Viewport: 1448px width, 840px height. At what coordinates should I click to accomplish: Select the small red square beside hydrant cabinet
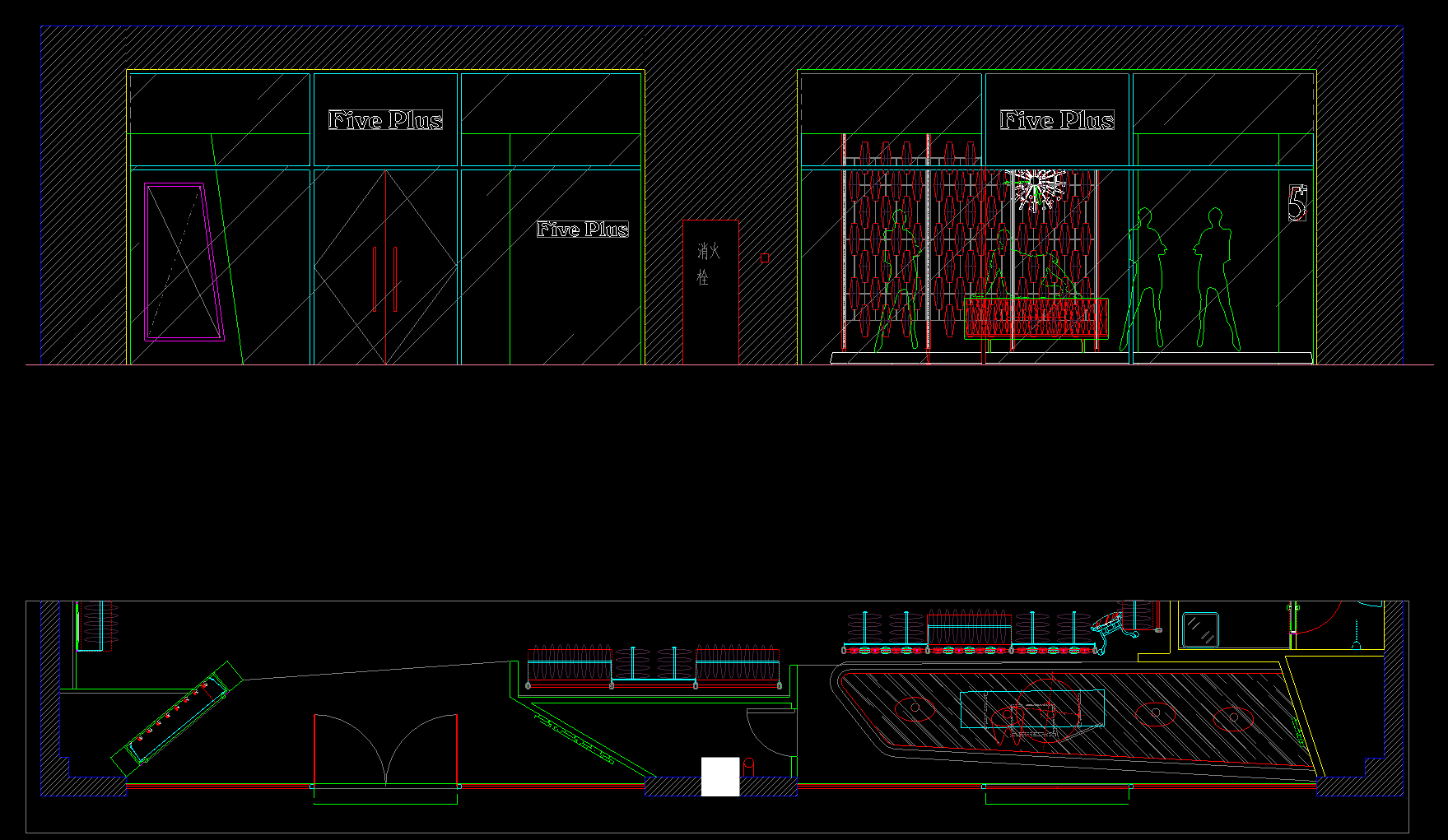tap(765, 258)
